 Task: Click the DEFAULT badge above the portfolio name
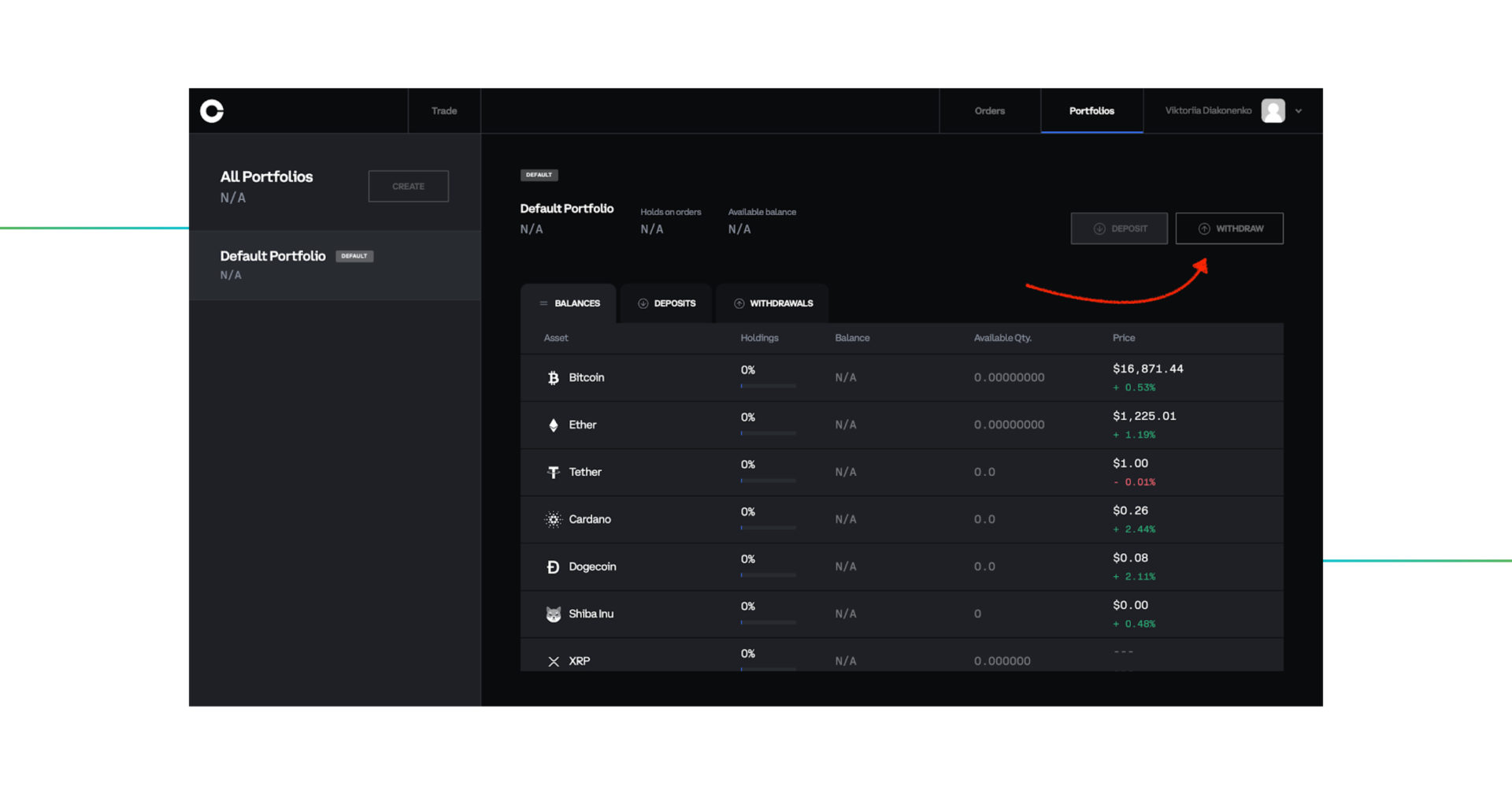(x=539, y=174)
